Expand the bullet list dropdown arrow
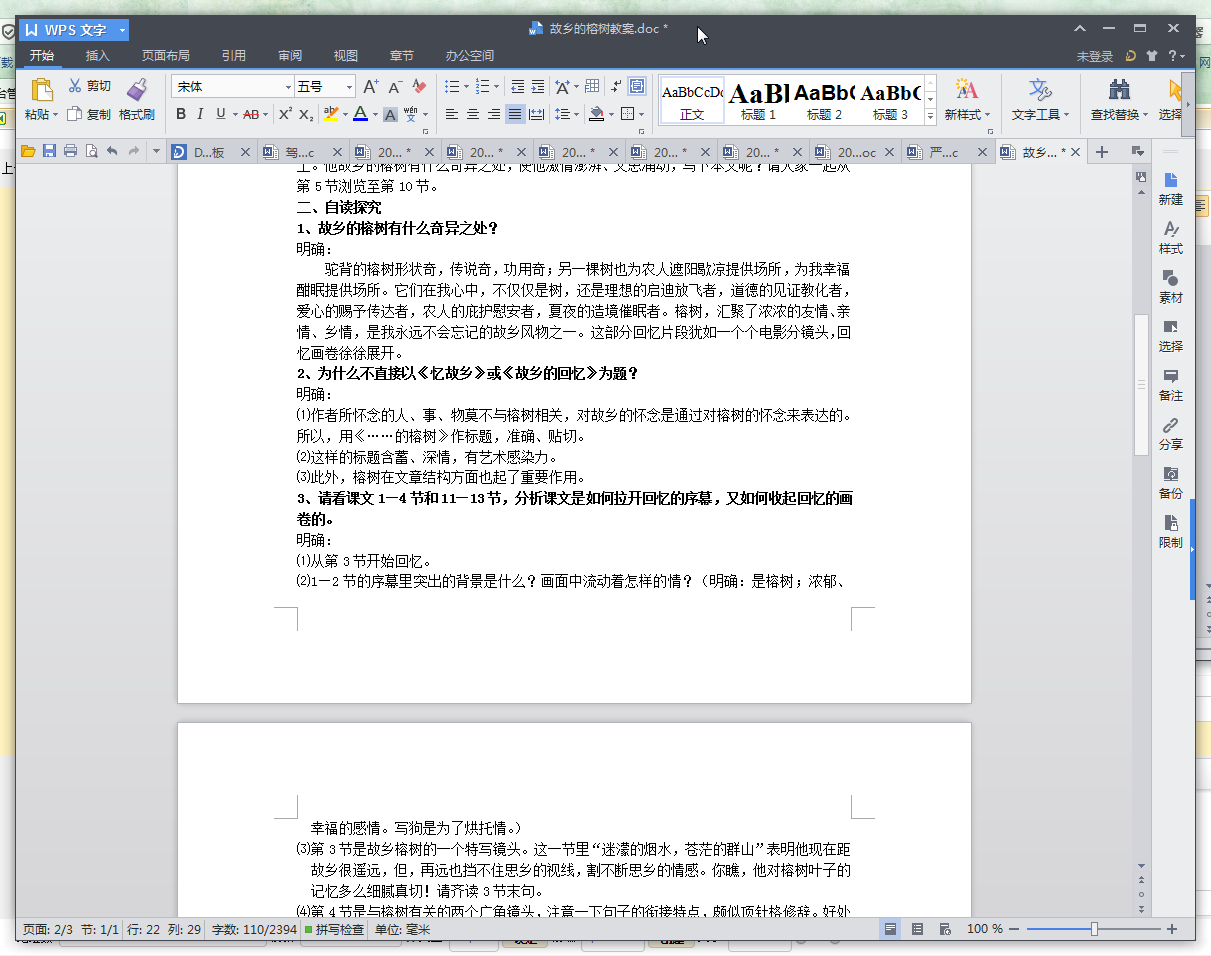Image resolution: width=1211 pixels, height=956 pixels. click(x=465, y=87)
